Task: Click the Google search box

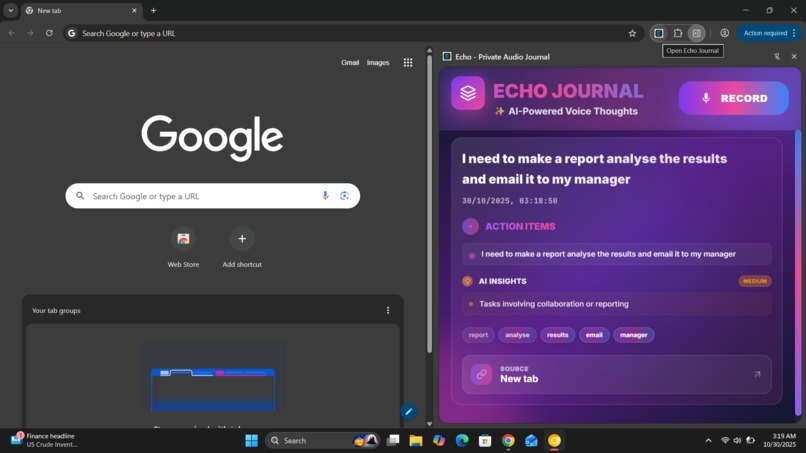Action: pos(212,196)
